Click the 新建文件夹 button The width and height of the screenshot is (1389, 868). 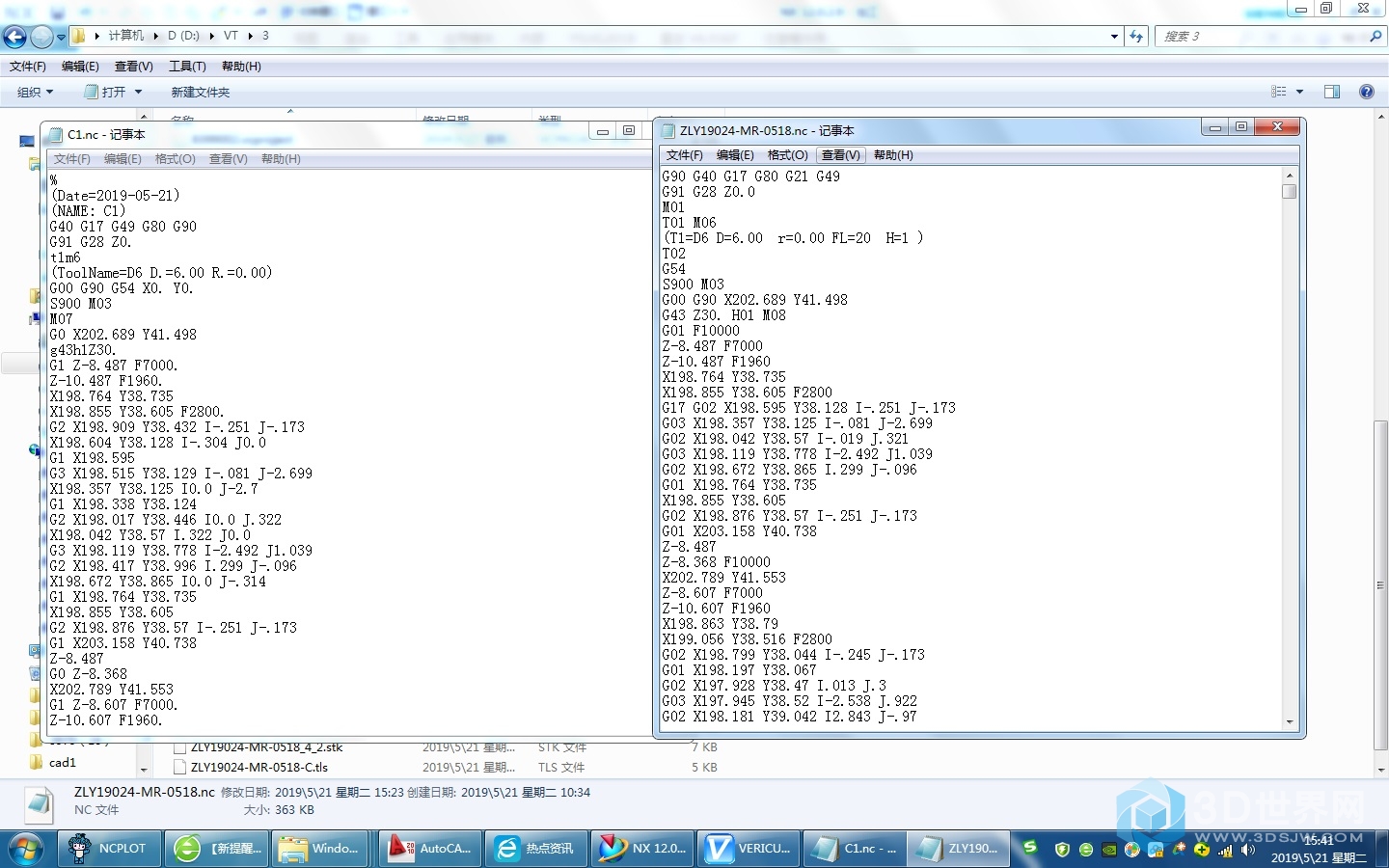[201, 92]
